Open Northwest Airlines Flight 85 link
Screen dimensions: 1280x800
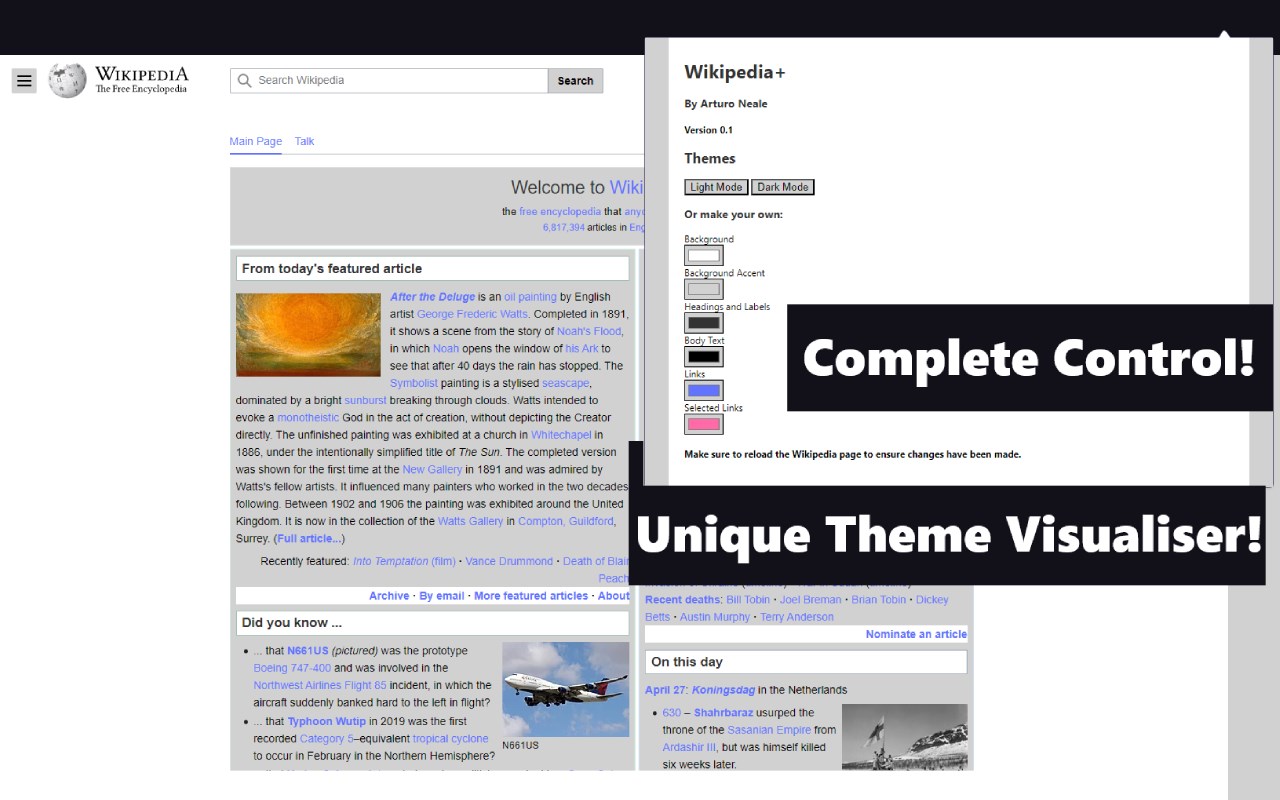point(320,686)
